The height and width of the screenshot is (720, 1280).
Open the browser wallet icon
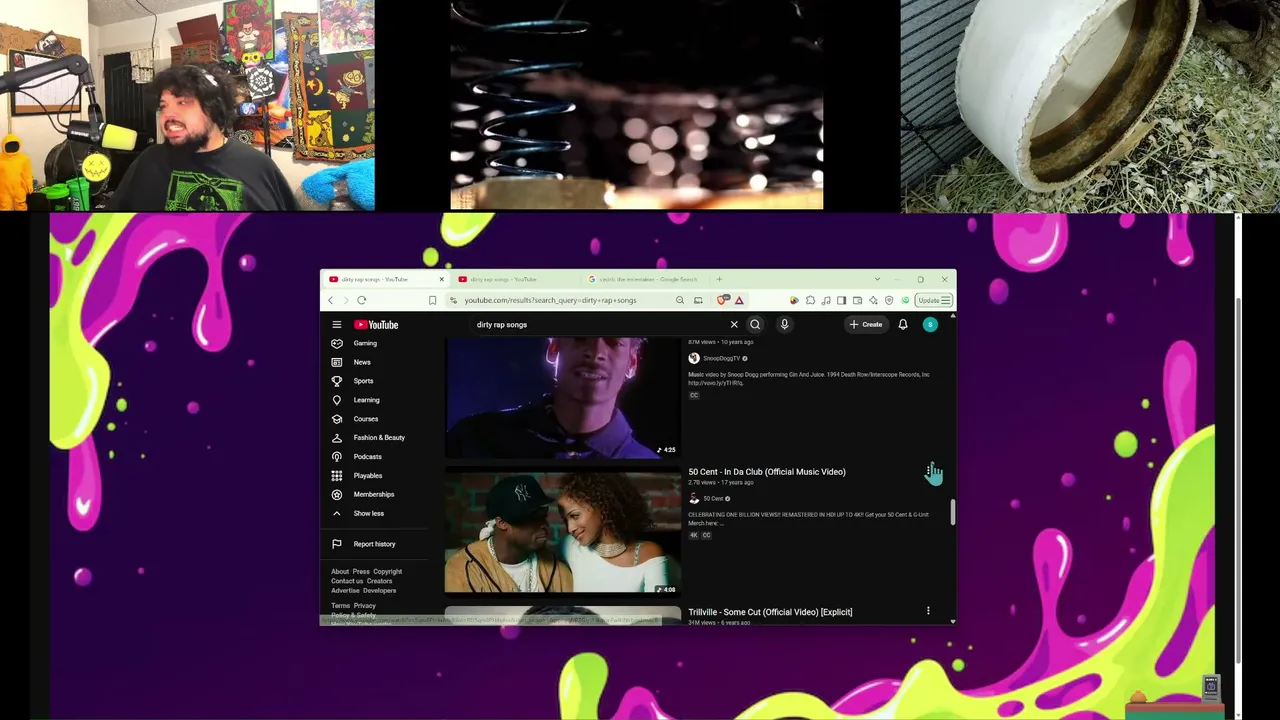(x=857, y=300)
